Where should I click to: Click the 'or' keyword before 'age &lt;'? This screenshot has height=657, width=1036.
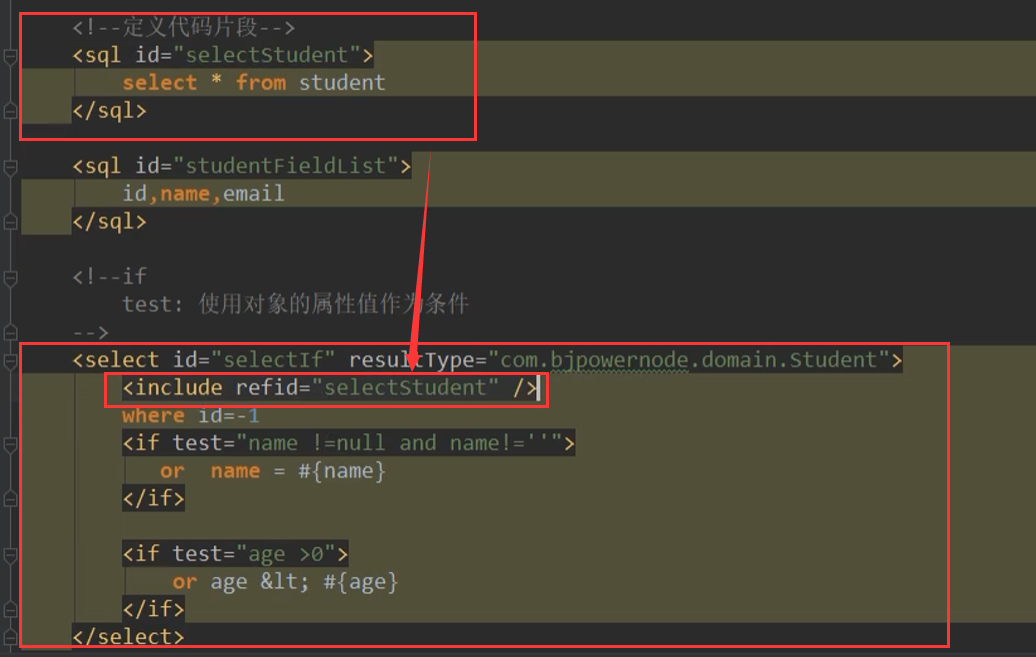(184, 582)
